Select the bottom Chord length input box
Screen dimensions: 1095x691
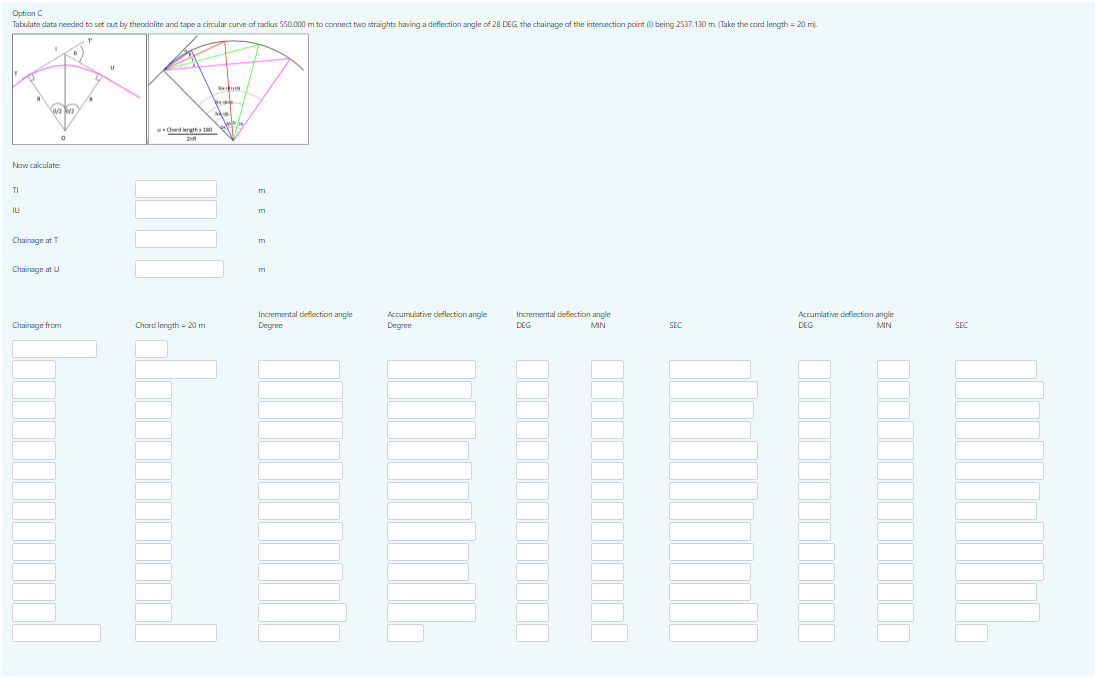click(176, 632)
